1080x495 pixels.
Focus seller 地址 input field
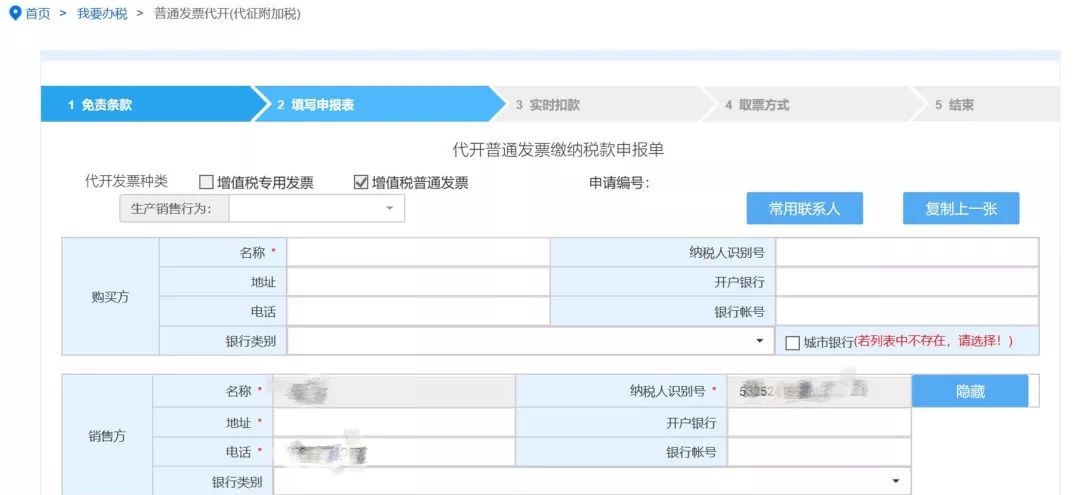point(394,422)
